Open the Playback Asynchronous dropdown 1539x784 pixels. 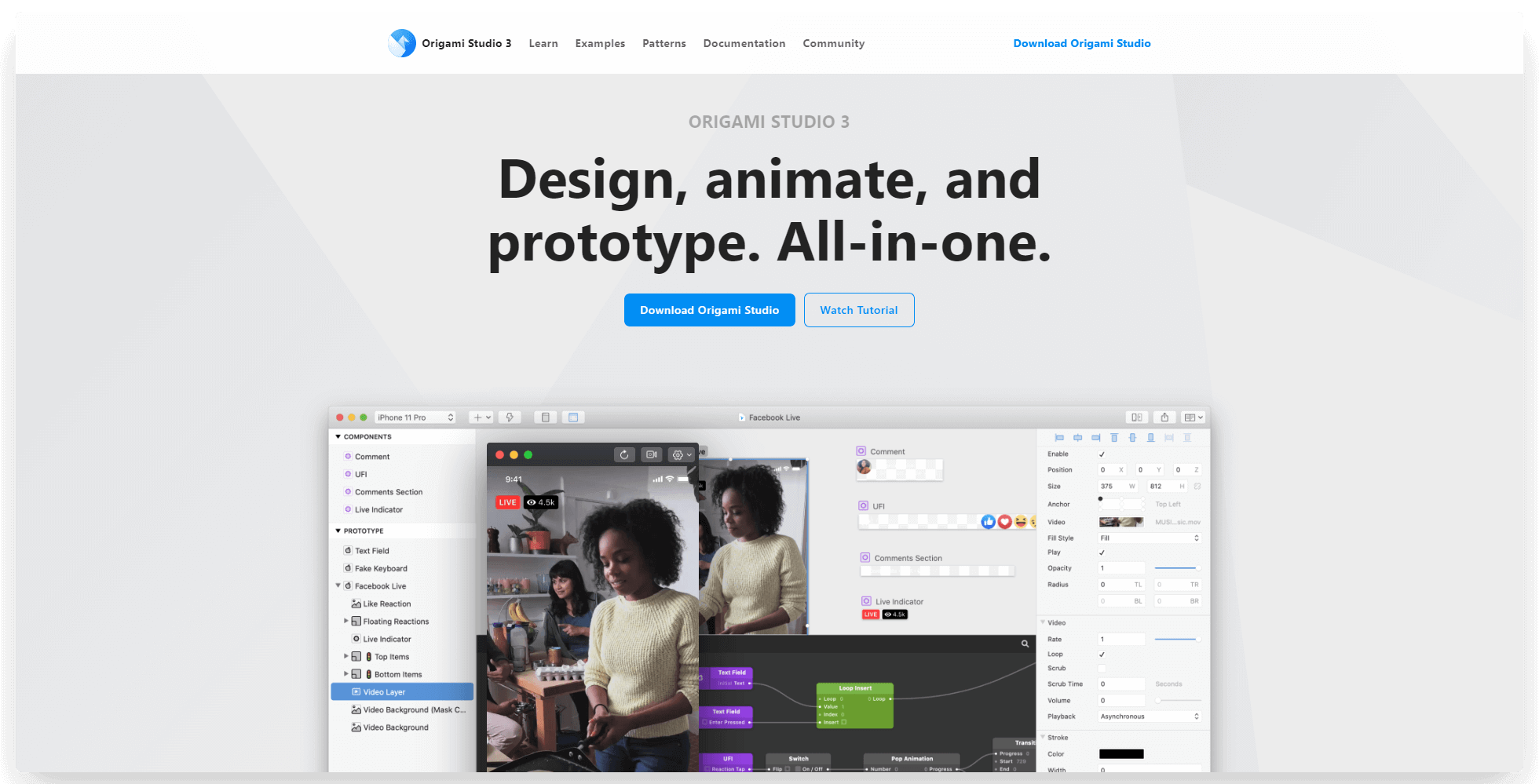click(1150, 717)
